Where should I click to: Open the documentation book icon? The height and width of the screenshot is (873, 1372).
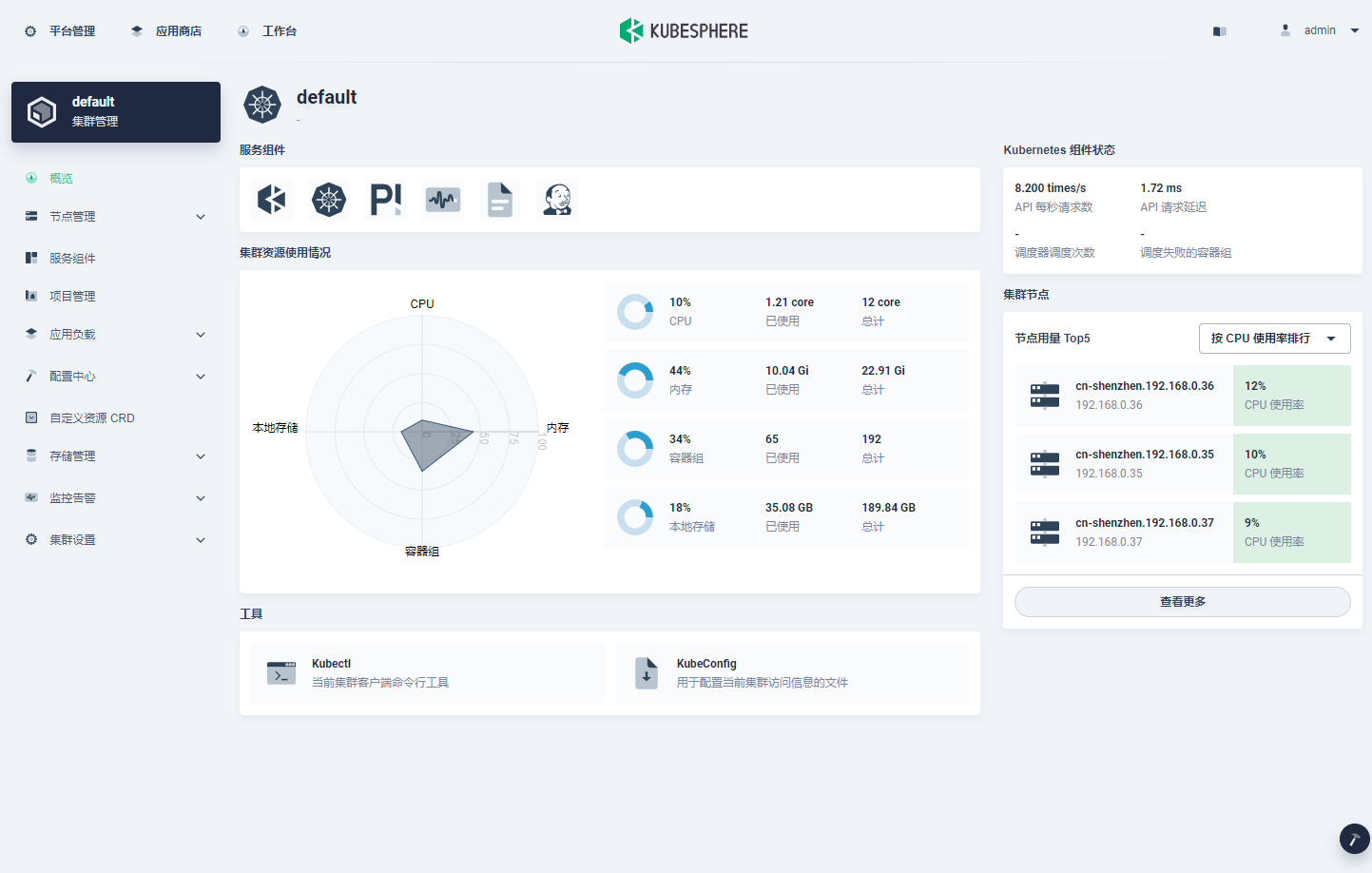click(x=1220, y=31)
